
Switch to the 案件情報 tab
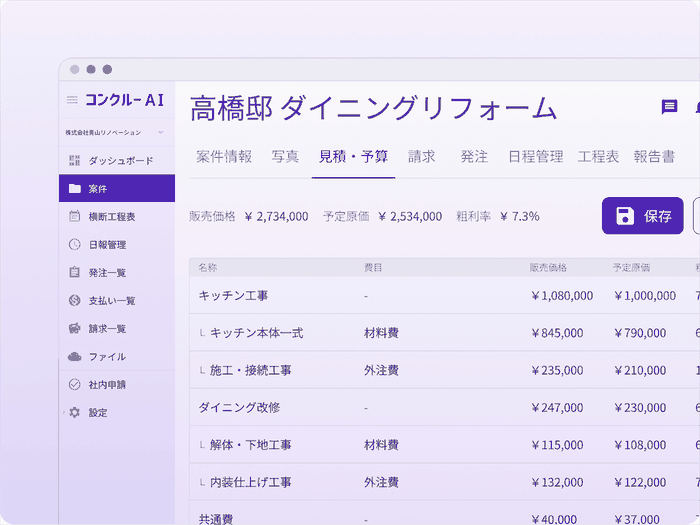point(224,157)
